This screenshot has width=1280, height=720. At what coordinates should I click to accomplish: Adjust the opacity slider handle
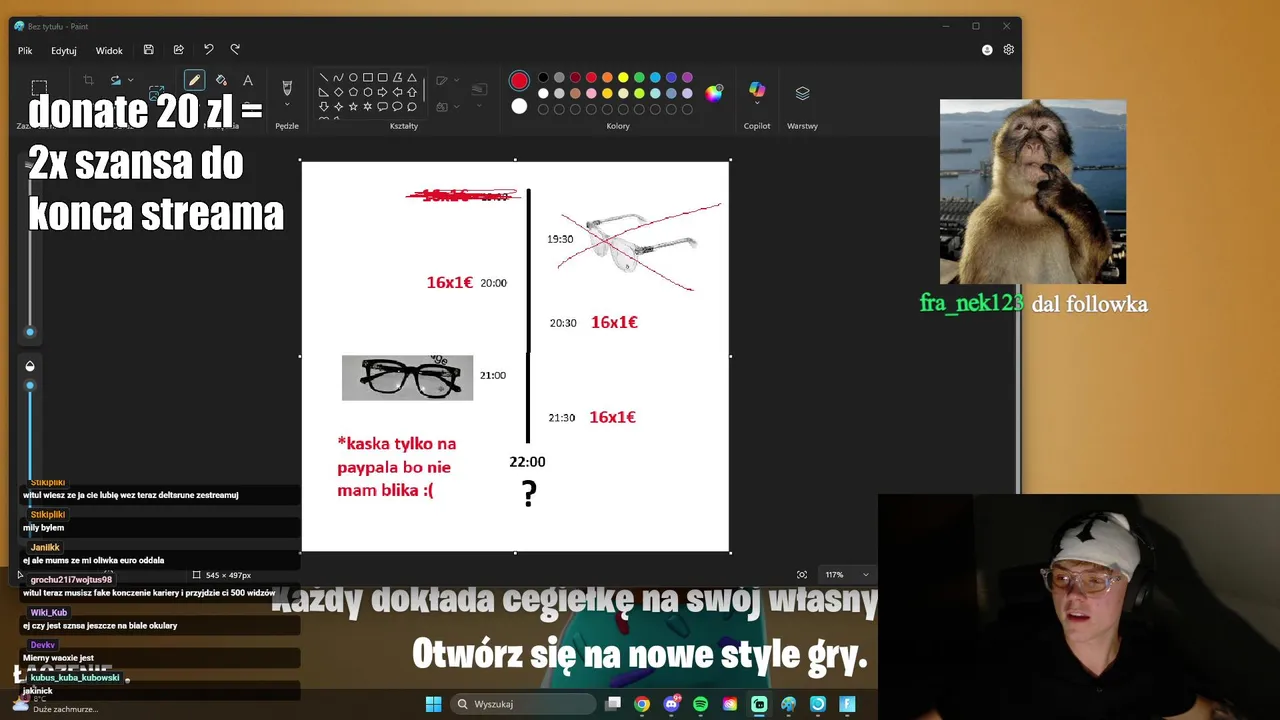click(30, 386)
